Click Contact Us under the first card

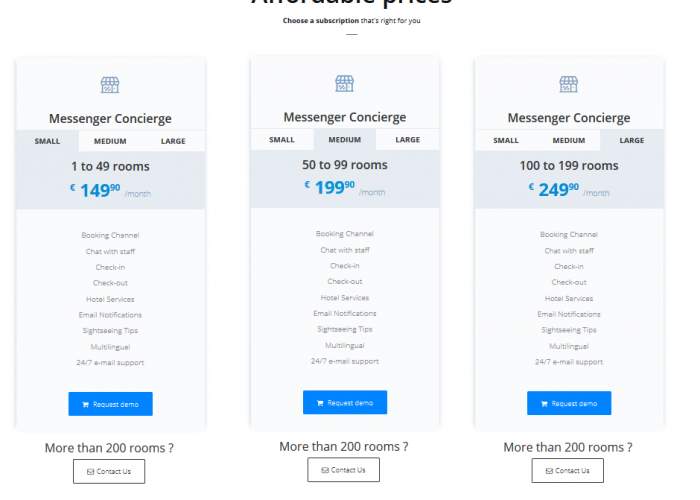click(x=109, y=471)
